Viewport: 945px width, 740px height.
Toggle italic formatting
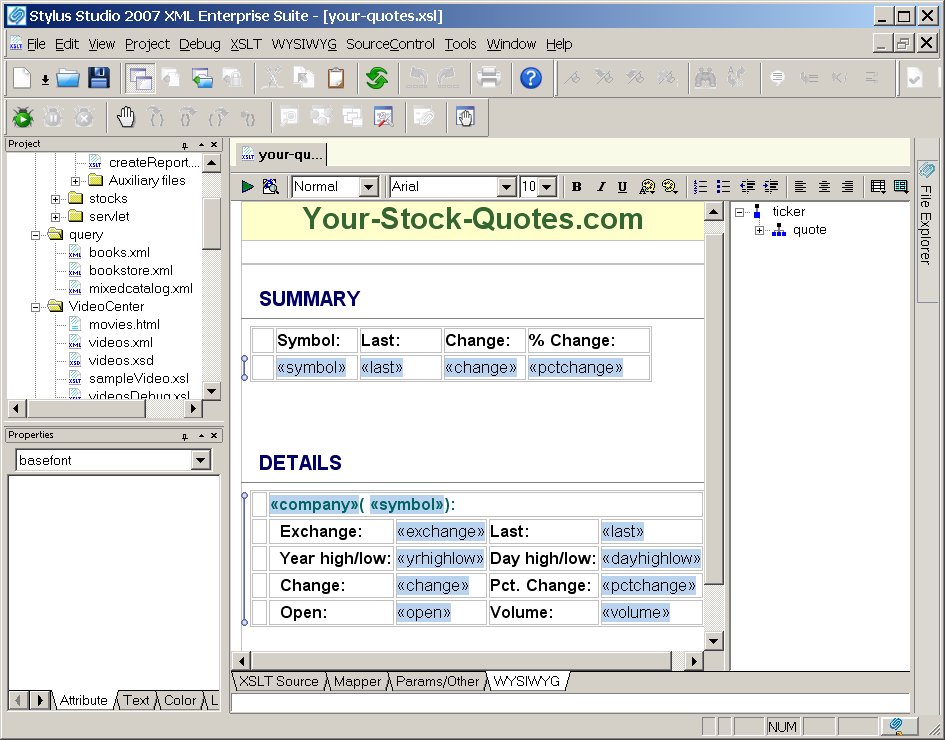tap(600, 186)
